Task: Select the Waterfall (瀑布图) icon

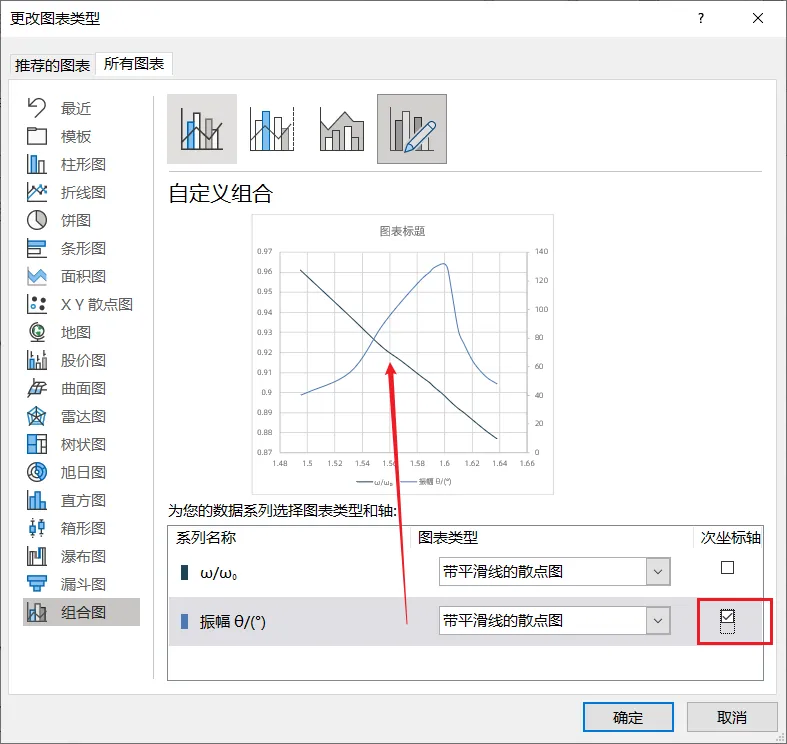Action: (x=37, y=556)
